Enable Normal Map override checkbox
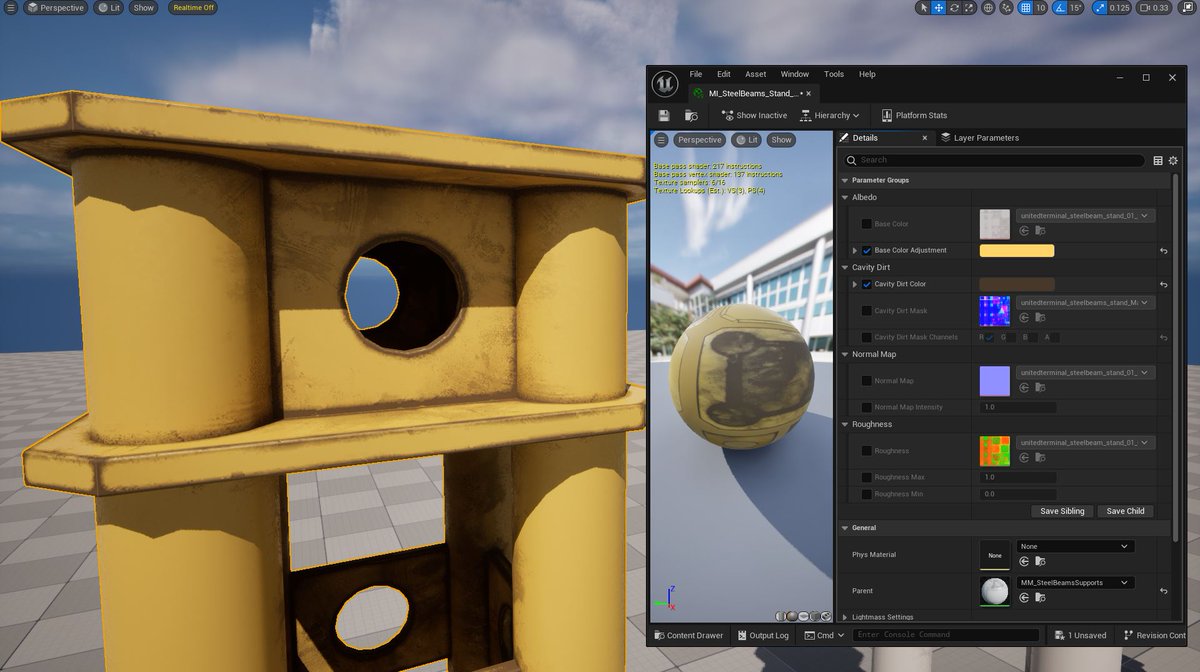The height and width of the screenshot is (672, 1200). pyautogui.click(x=867, y=381)
